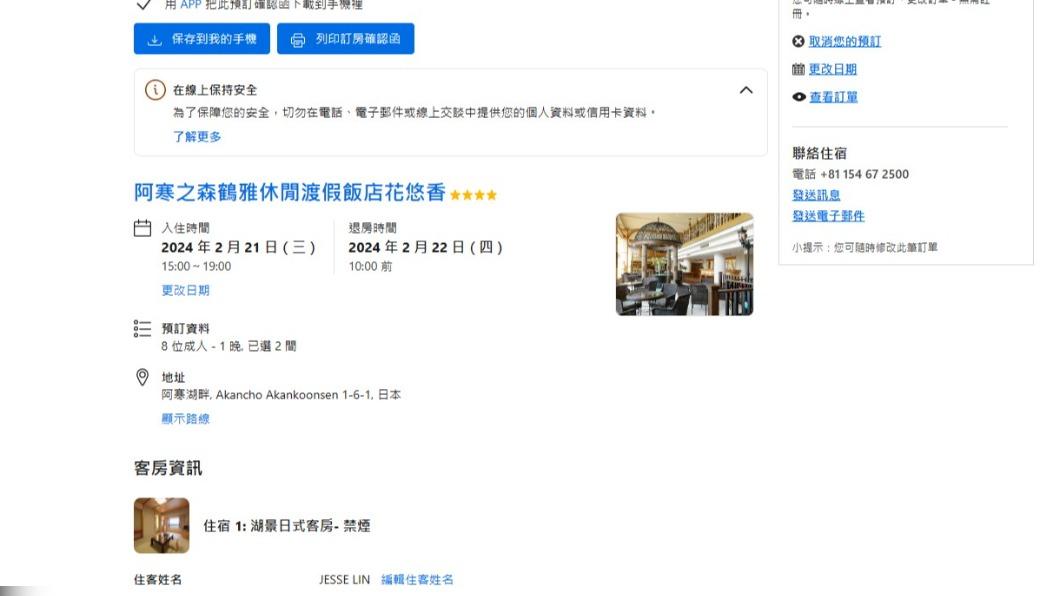Click the 發送電子郵件 link
1060x596 pixels.
[x=828, y=216]
